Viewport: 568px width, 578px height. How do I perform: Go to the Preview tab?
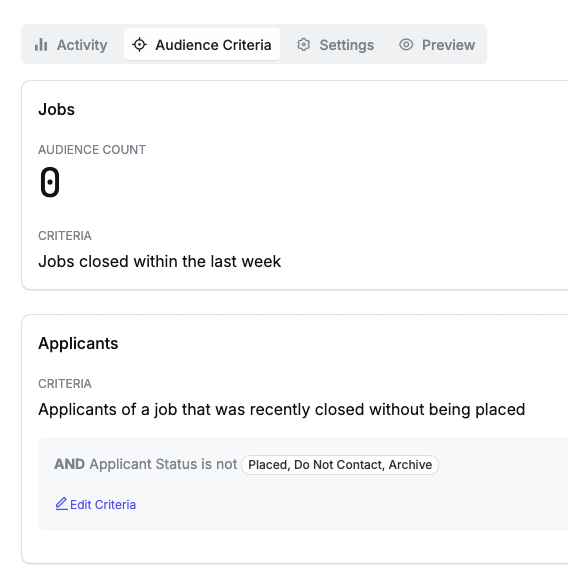pyautogui.click(x=437, y=45)
